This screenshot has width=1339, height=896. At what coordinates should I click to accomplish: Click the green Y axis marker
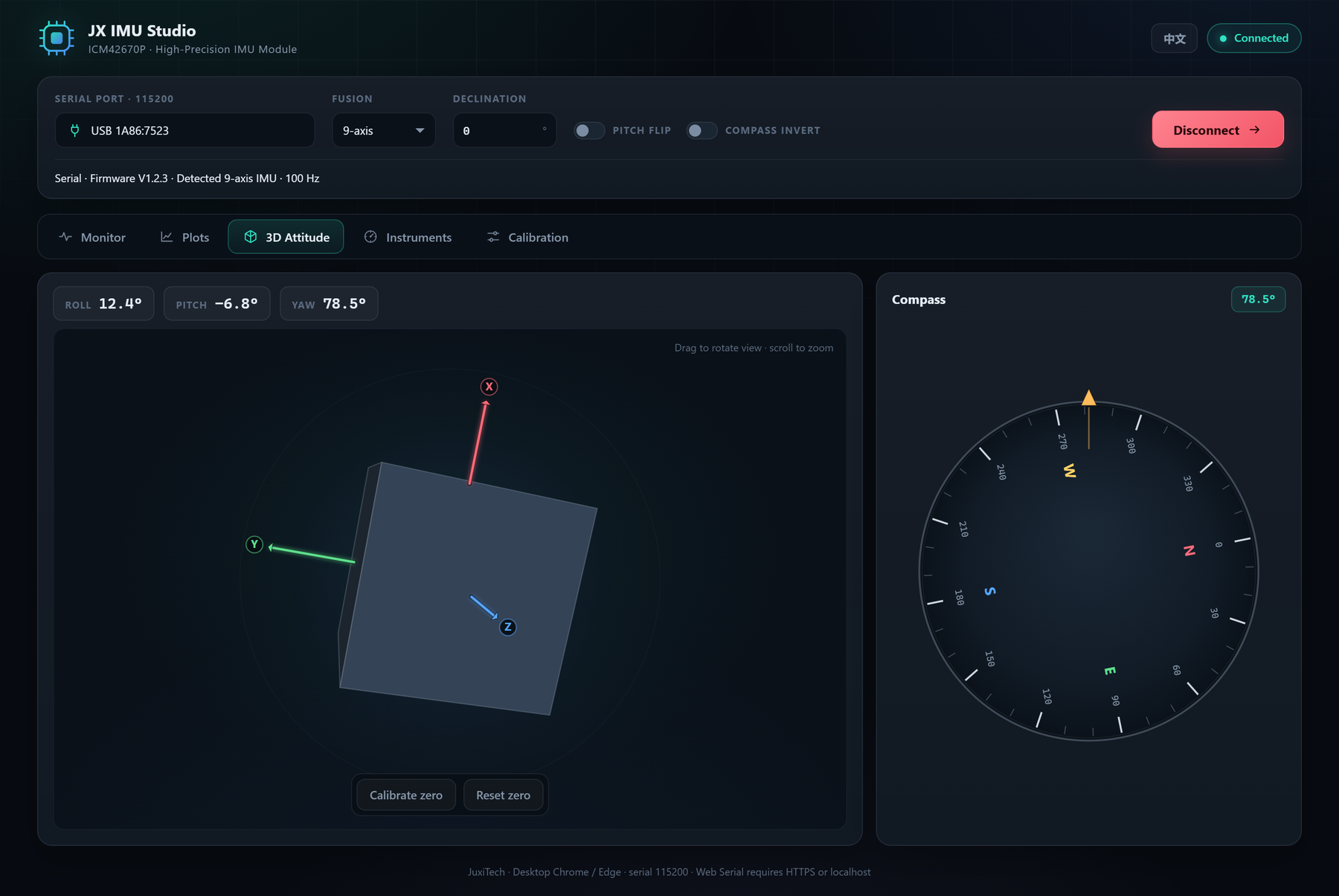[x=254, y=544]
